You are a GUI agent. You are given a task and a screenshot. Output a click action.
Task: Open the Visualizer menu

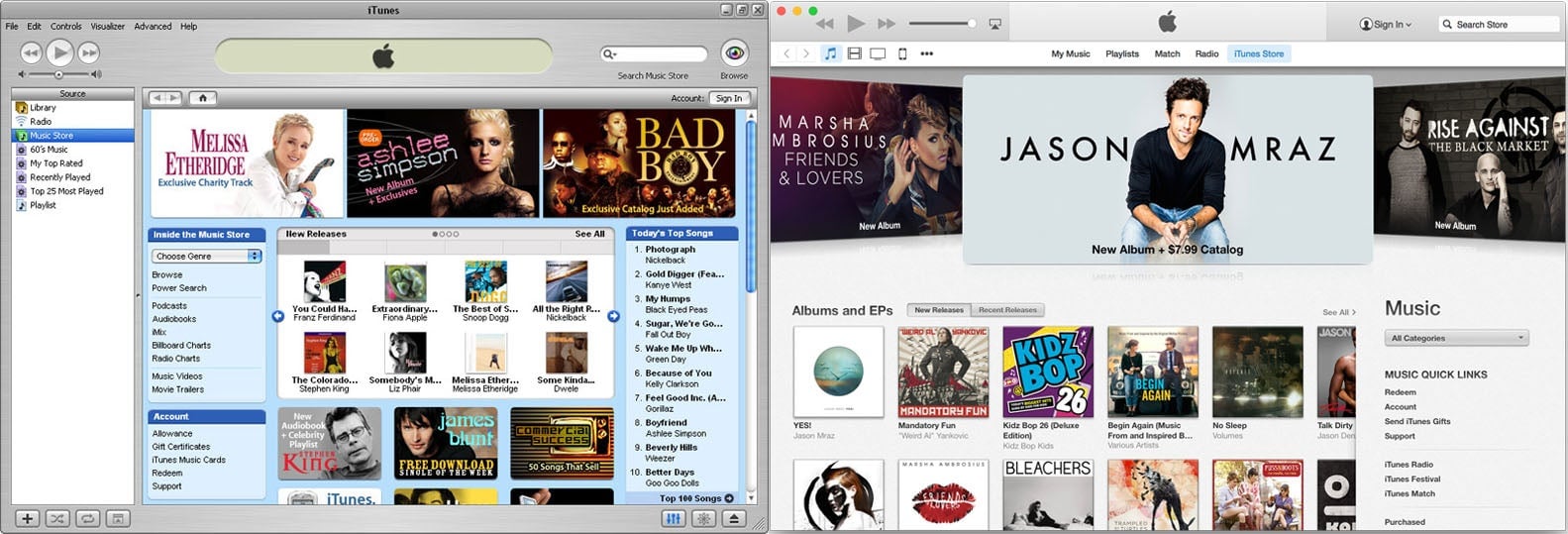pos(108,26)
